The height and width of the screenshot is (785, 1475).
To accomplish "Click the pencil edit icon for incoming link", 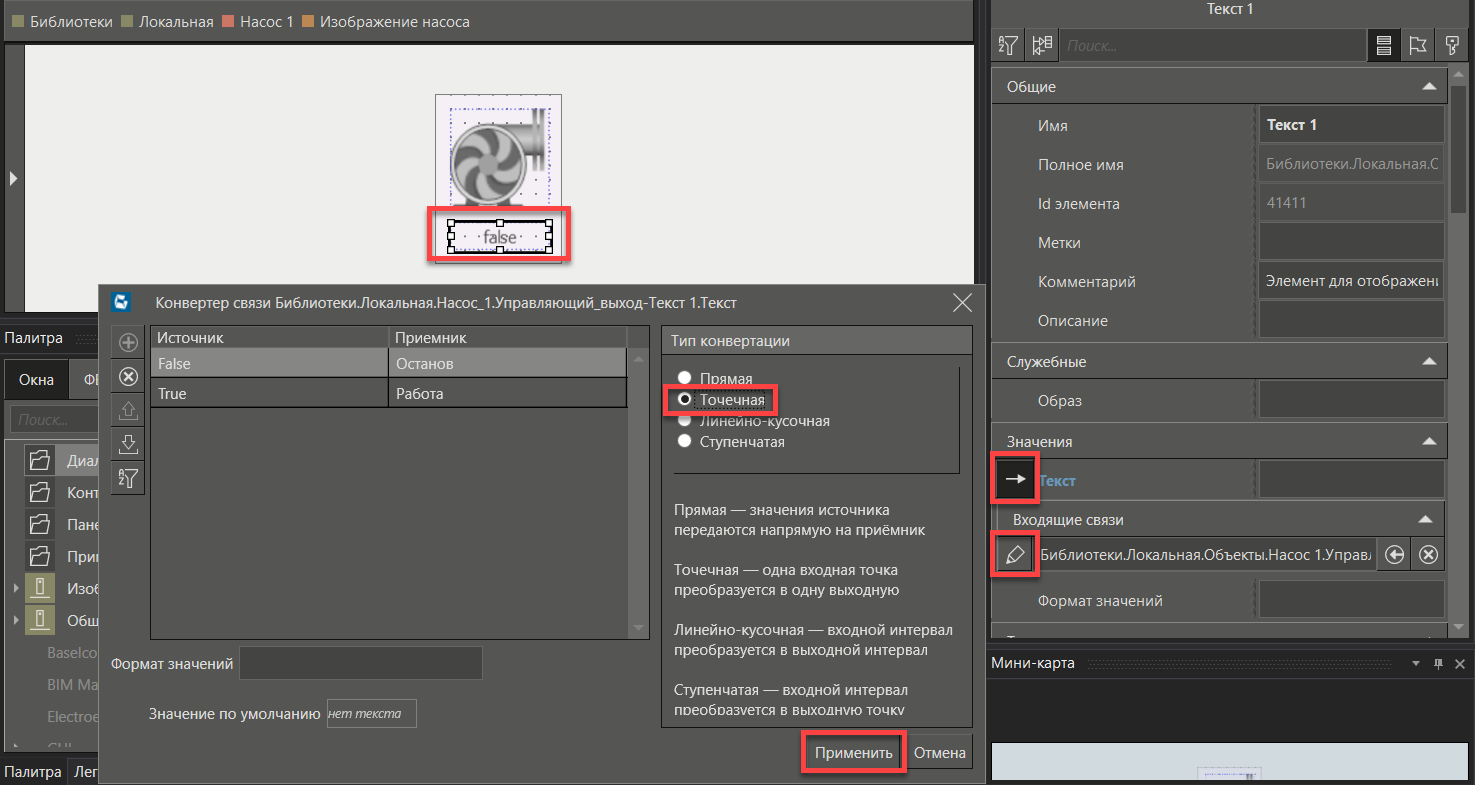I will tap(1015, 555).
